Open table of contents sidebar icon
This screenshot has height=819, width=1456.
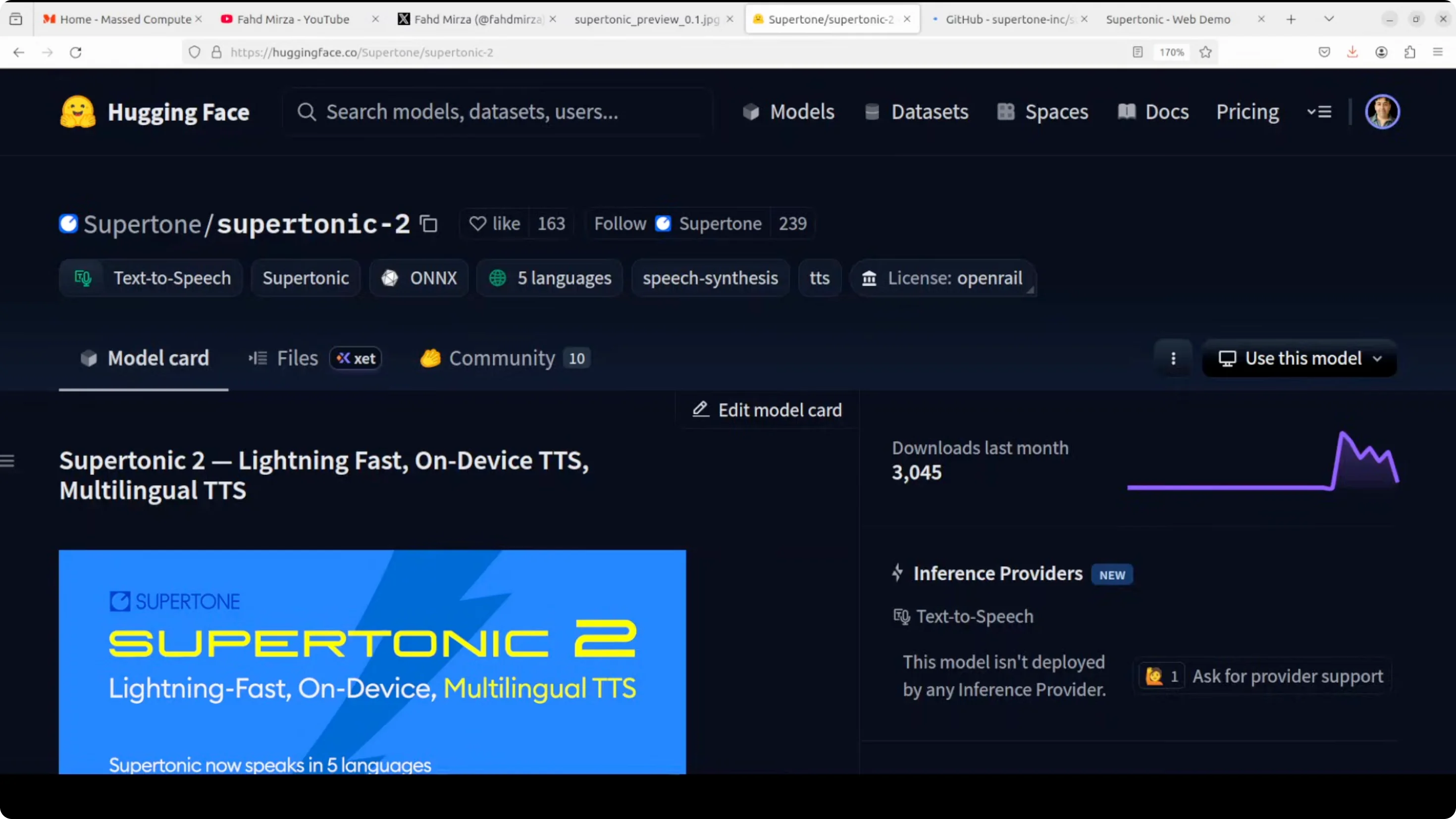(x=8, y=461)
